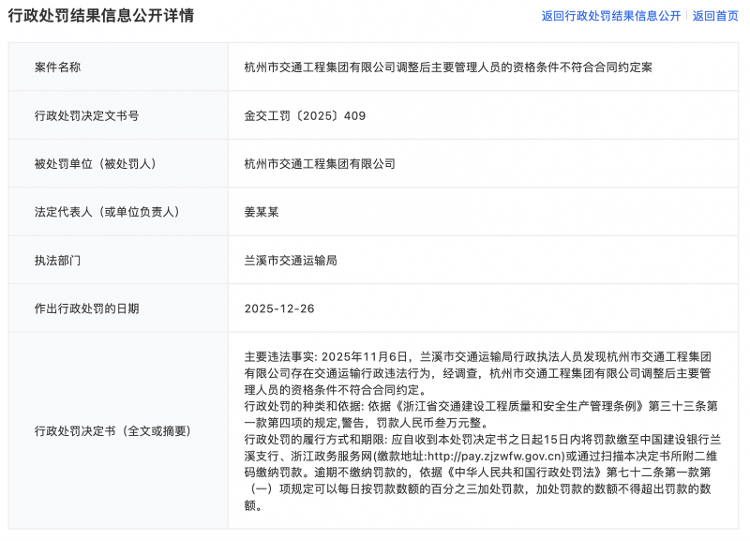Click the 返回行政处罚结果信息公开 link
This screenshot has width=750, height=541.
click(x=610, y=16)
